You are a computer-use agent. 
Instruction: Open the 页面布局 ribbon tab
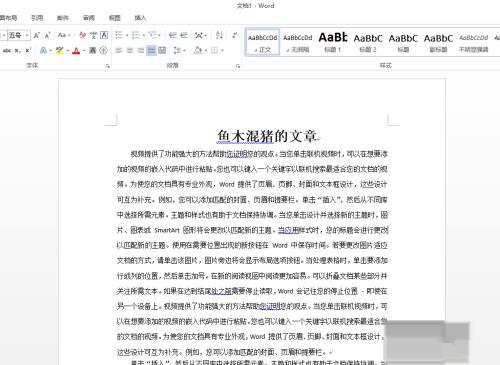(8, 18)
